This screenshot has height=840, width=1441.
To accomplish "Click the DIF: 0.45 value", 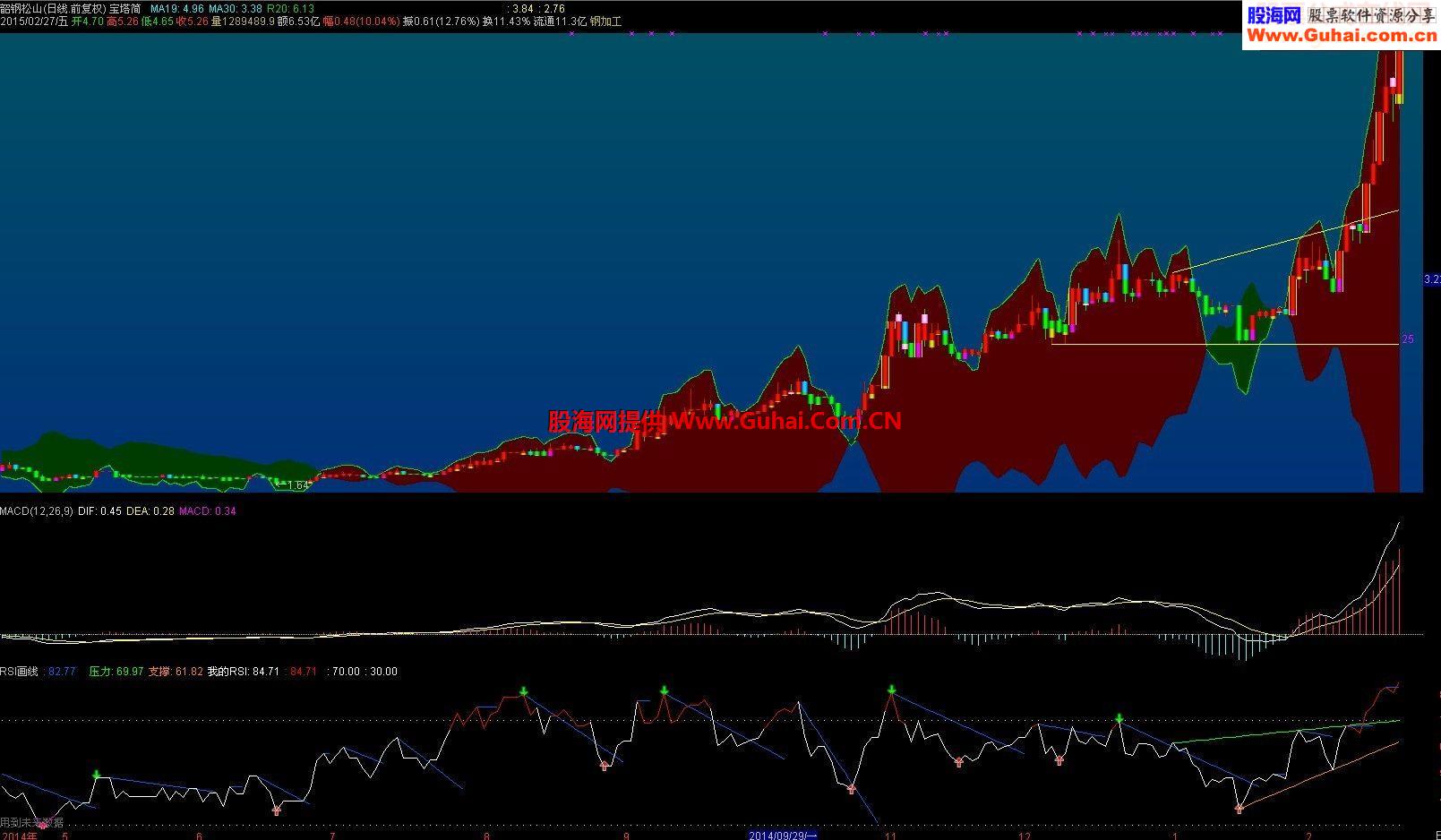I will (100, 511).
